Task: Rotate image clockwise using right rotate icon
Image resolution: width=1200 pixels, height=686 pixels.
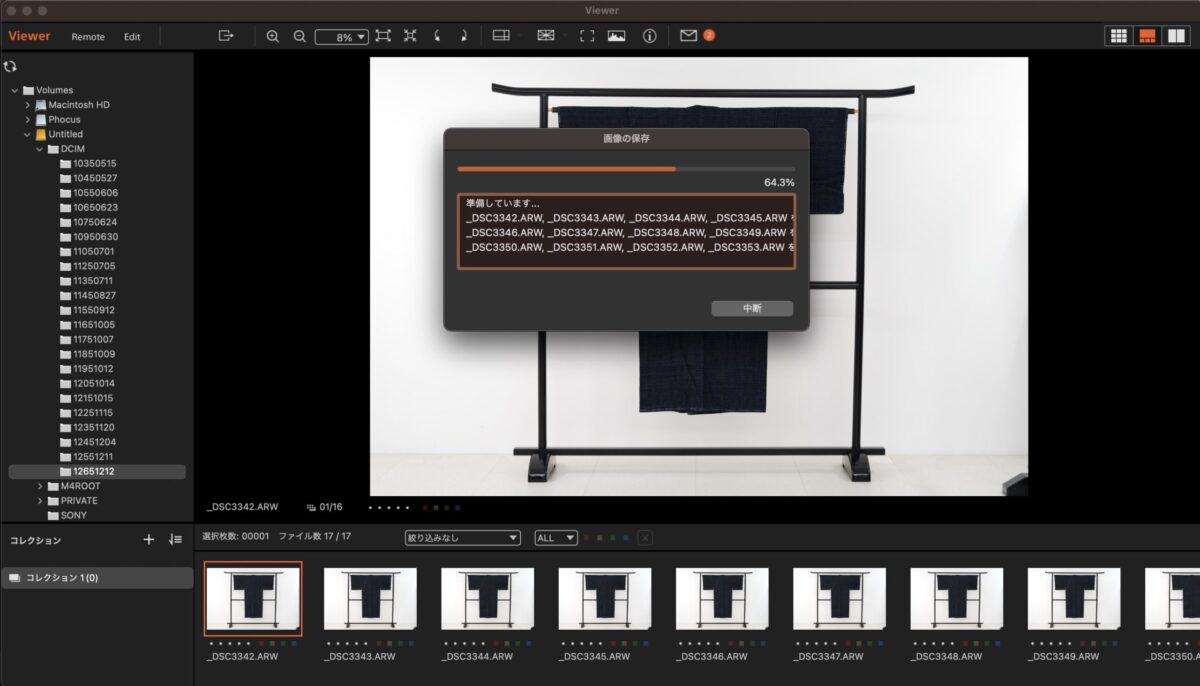Action: point(463,36)
